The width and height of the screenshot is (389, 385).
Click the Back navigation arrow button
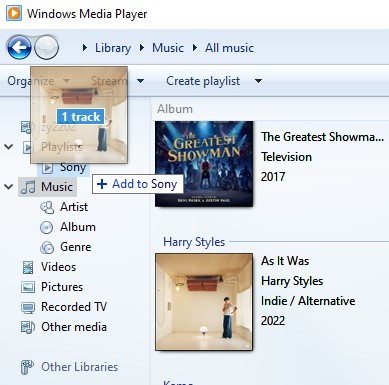[19, 47]
